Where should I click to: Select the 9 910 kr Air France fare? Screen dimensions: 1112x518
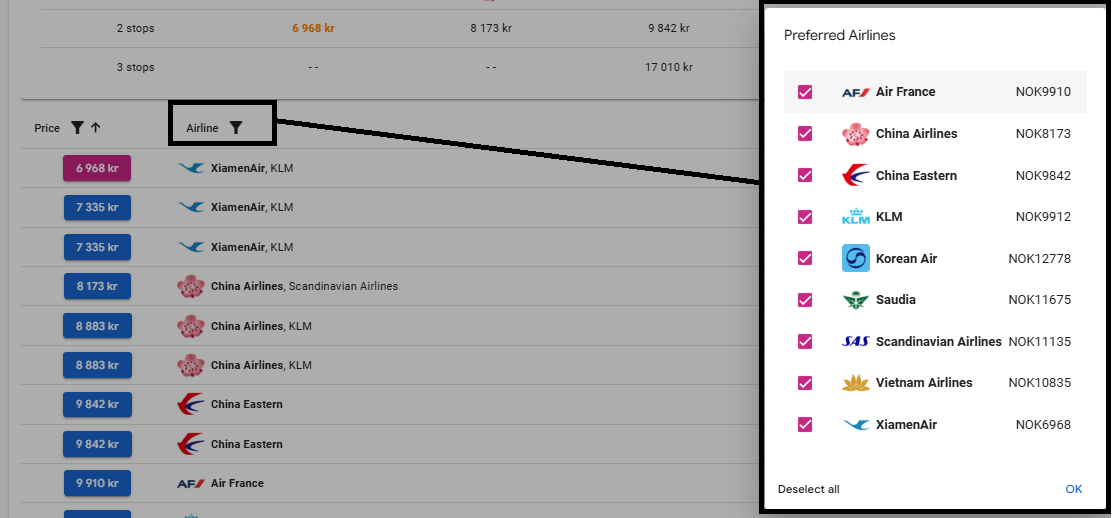point(97,483)
